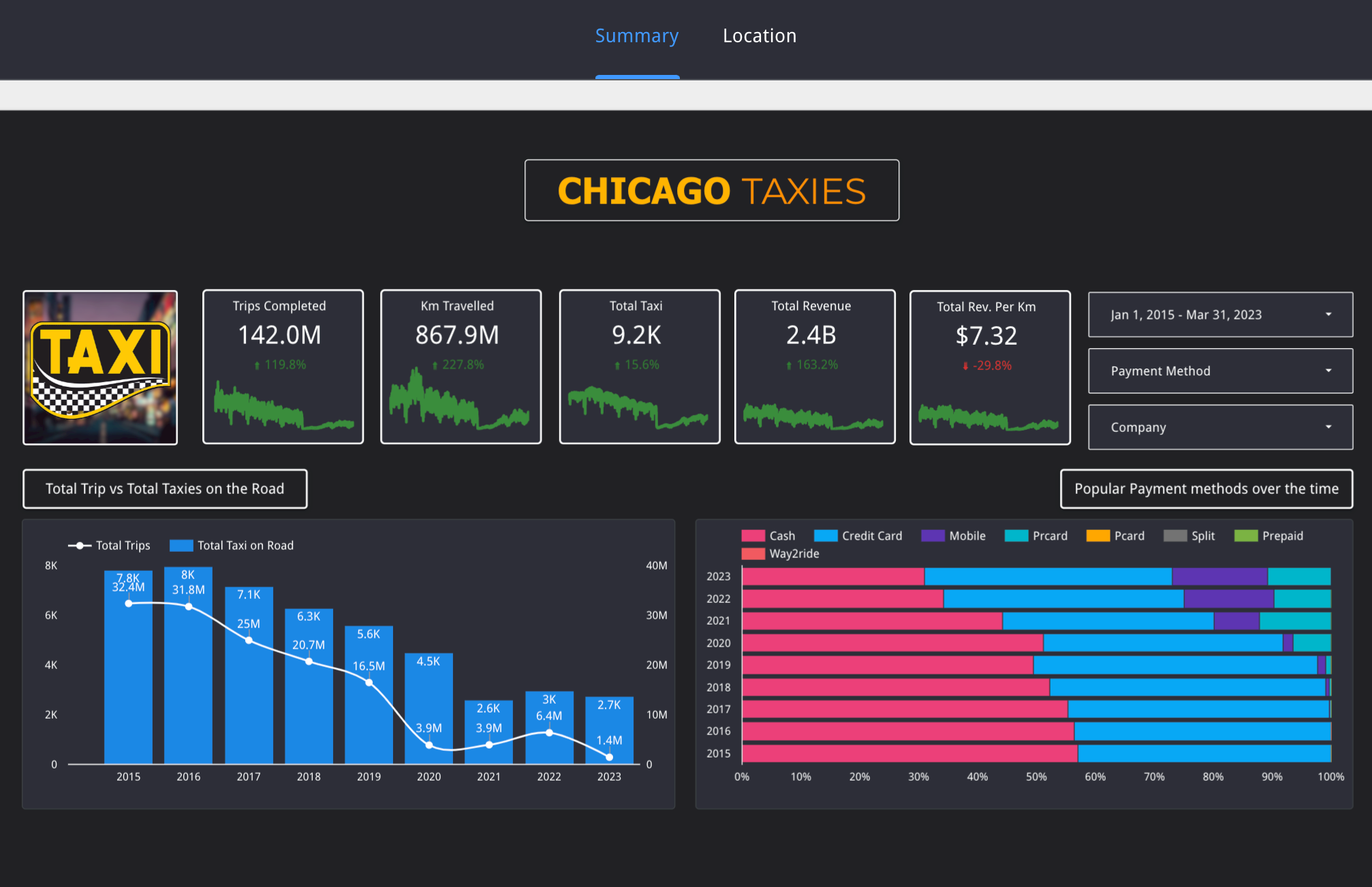Image resolution: width=1372 pixels, height=887 pixels.
Task: Click the Total Trips legend line marker
Action: point(80,546)
